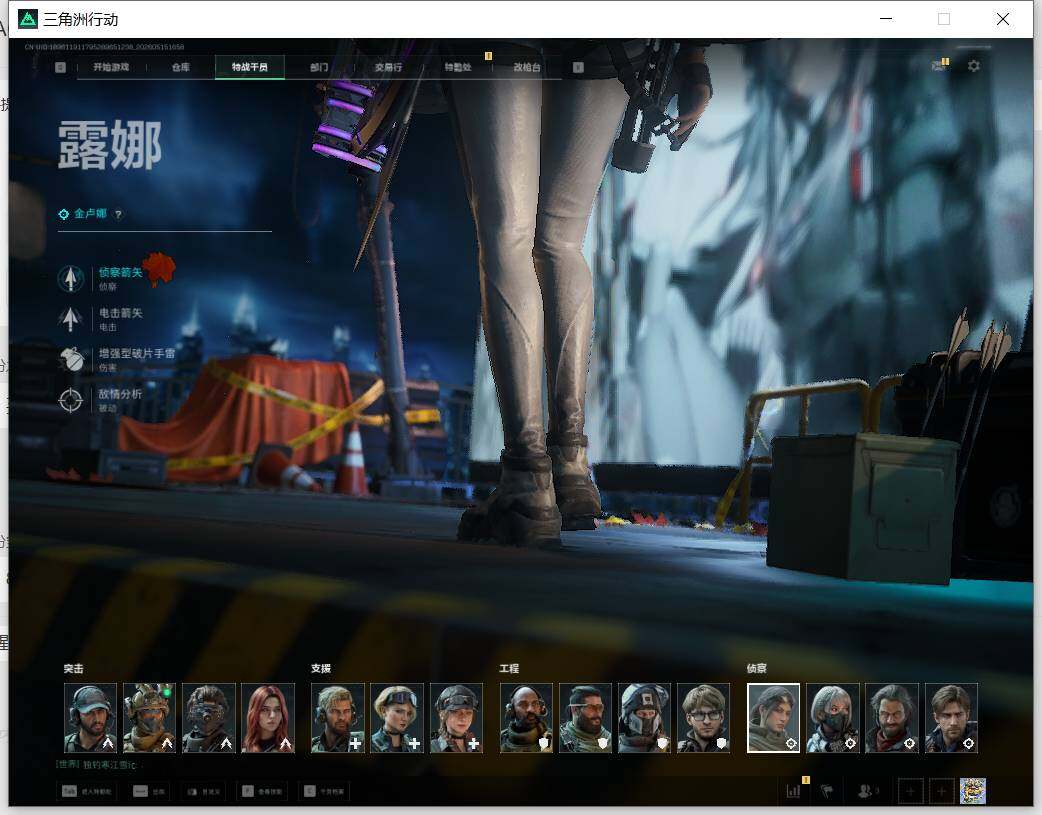Minimize the 三角洲行动 window
The width and height of the screenshot is (1042, 815).
click(886, 19)
